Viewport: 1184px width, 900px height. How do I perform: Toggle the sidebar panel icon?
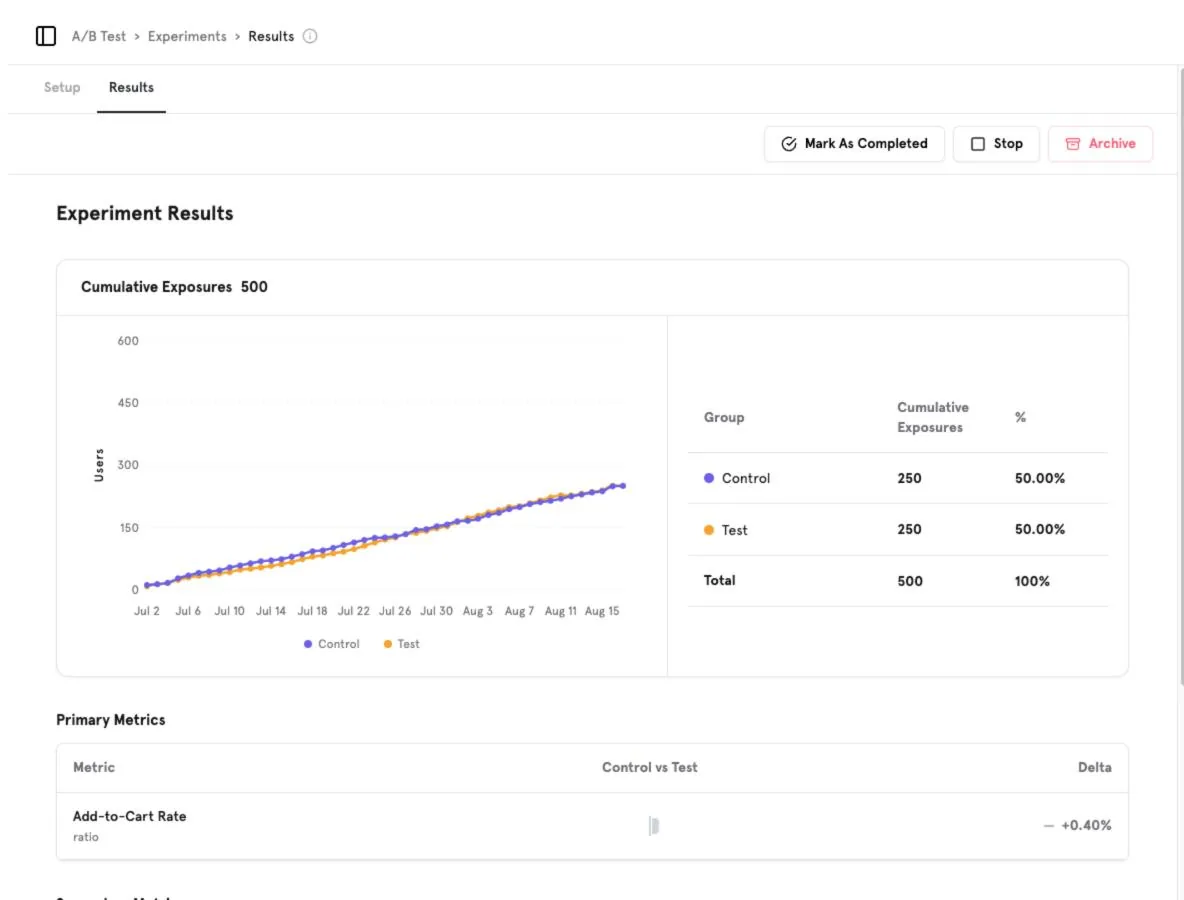point(46,36)
